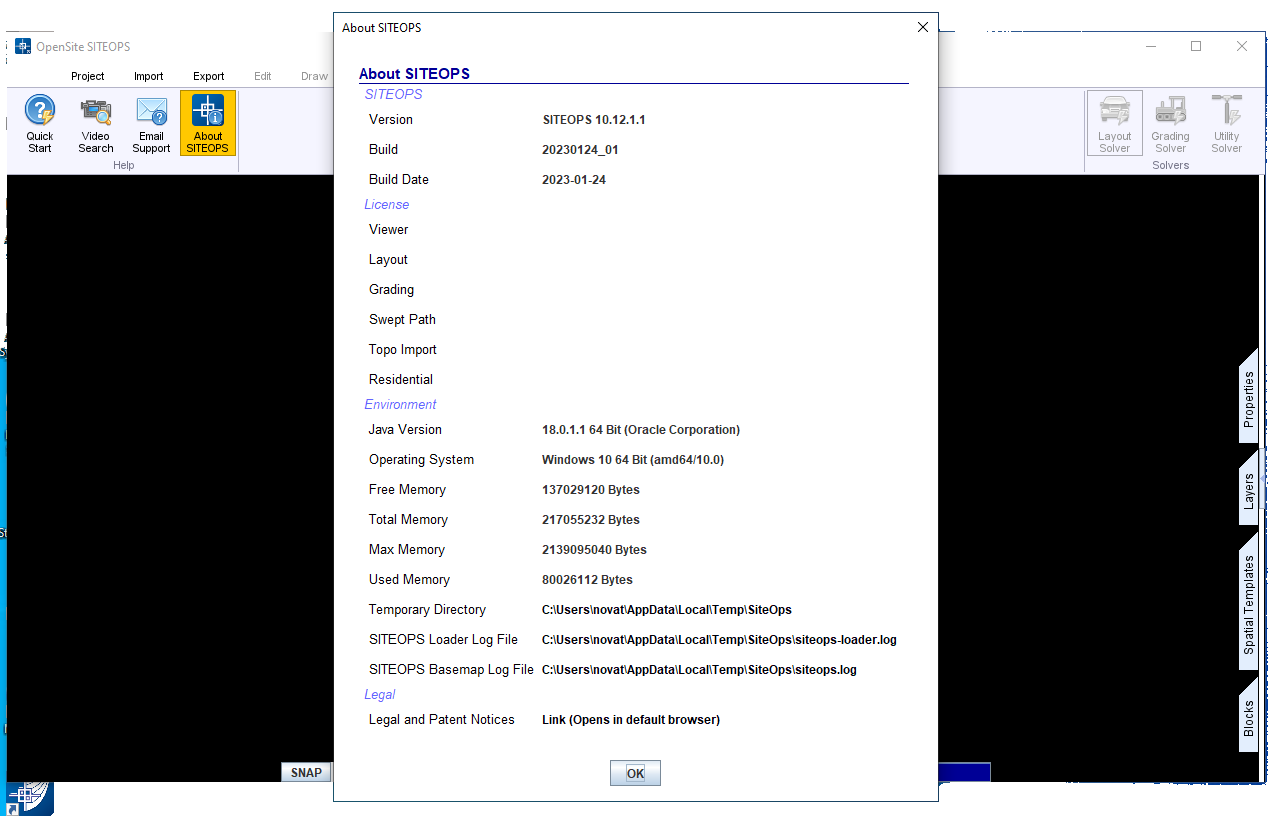Toggle the SNAP button in status bar
Viewport: 1273px width, 816px height.
306,772
